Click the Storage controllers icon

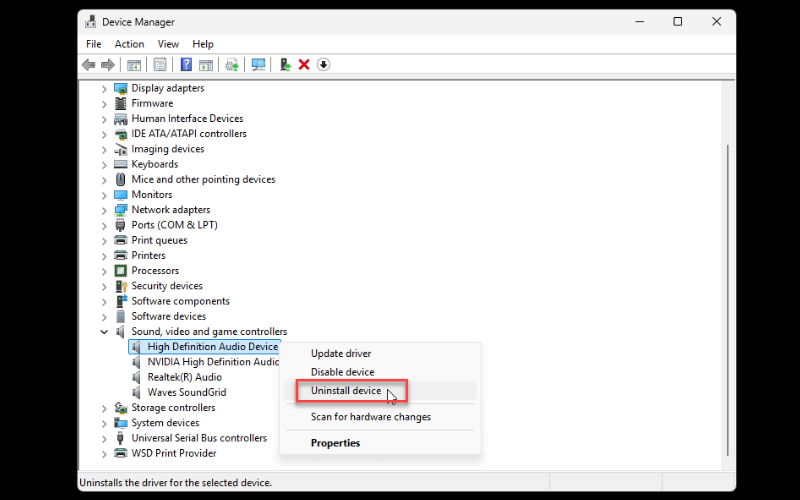[120, 408]
